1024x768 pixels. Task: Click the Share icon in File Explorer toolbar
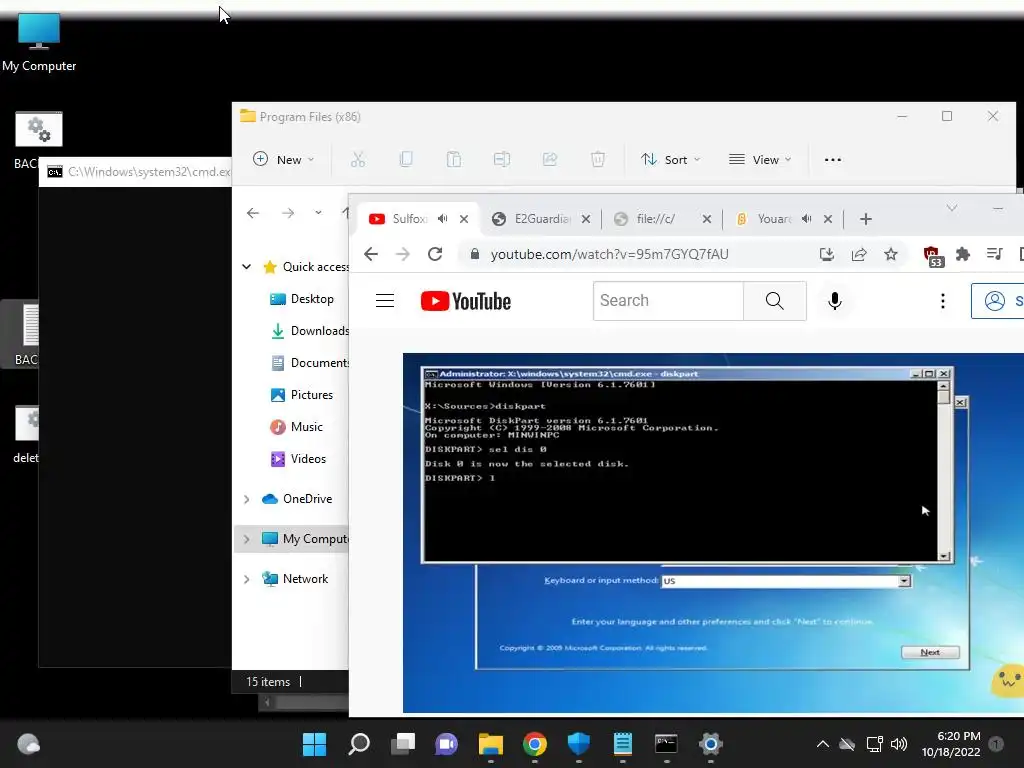550,159
